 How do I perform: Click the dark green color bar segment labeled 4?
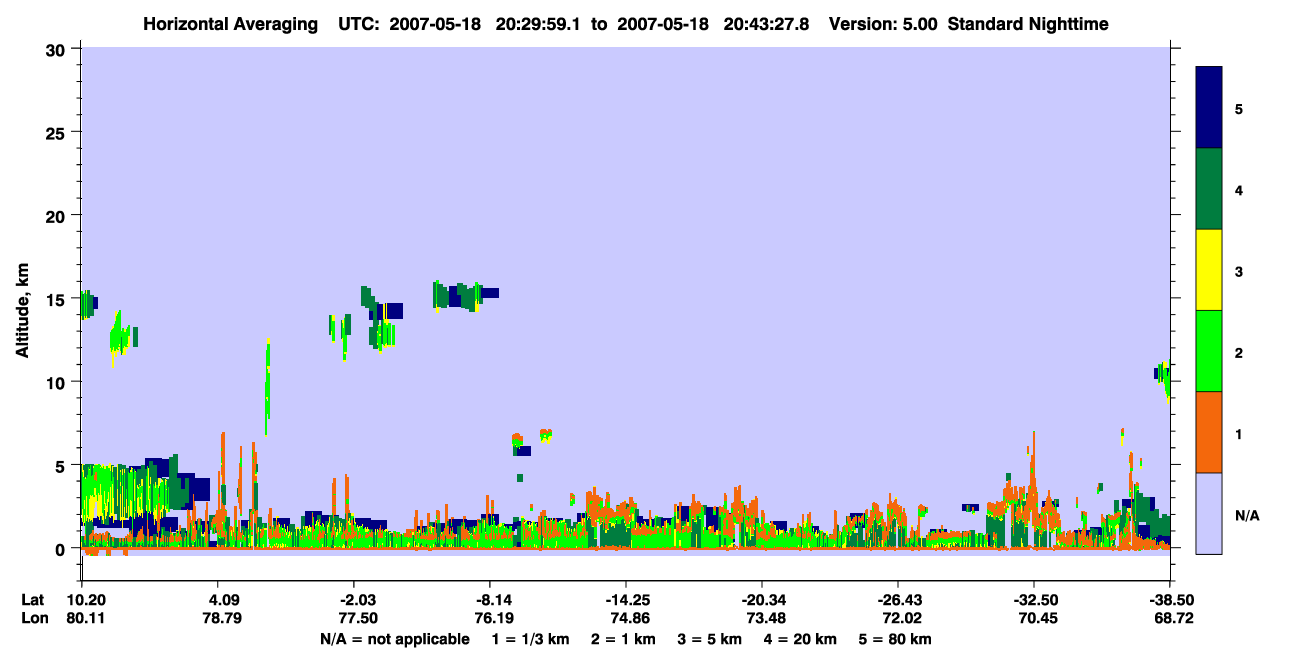1209,189
